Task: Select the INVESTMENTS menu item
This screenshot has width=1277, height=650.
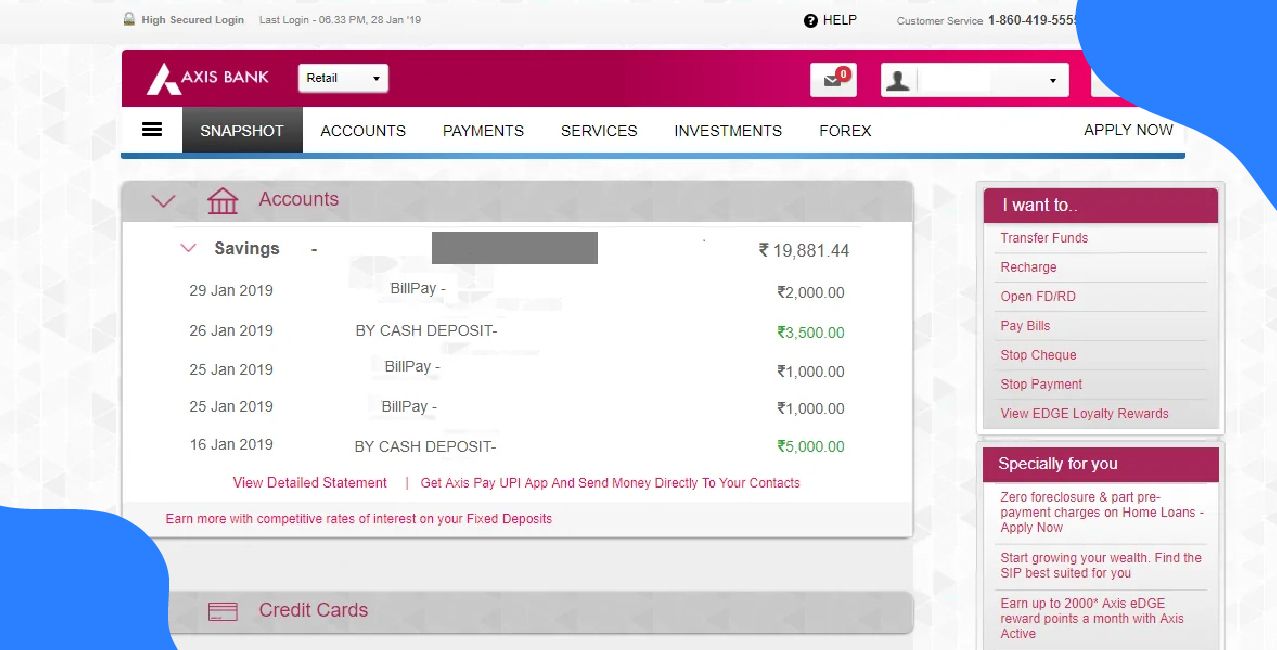Action: (727, 130)
